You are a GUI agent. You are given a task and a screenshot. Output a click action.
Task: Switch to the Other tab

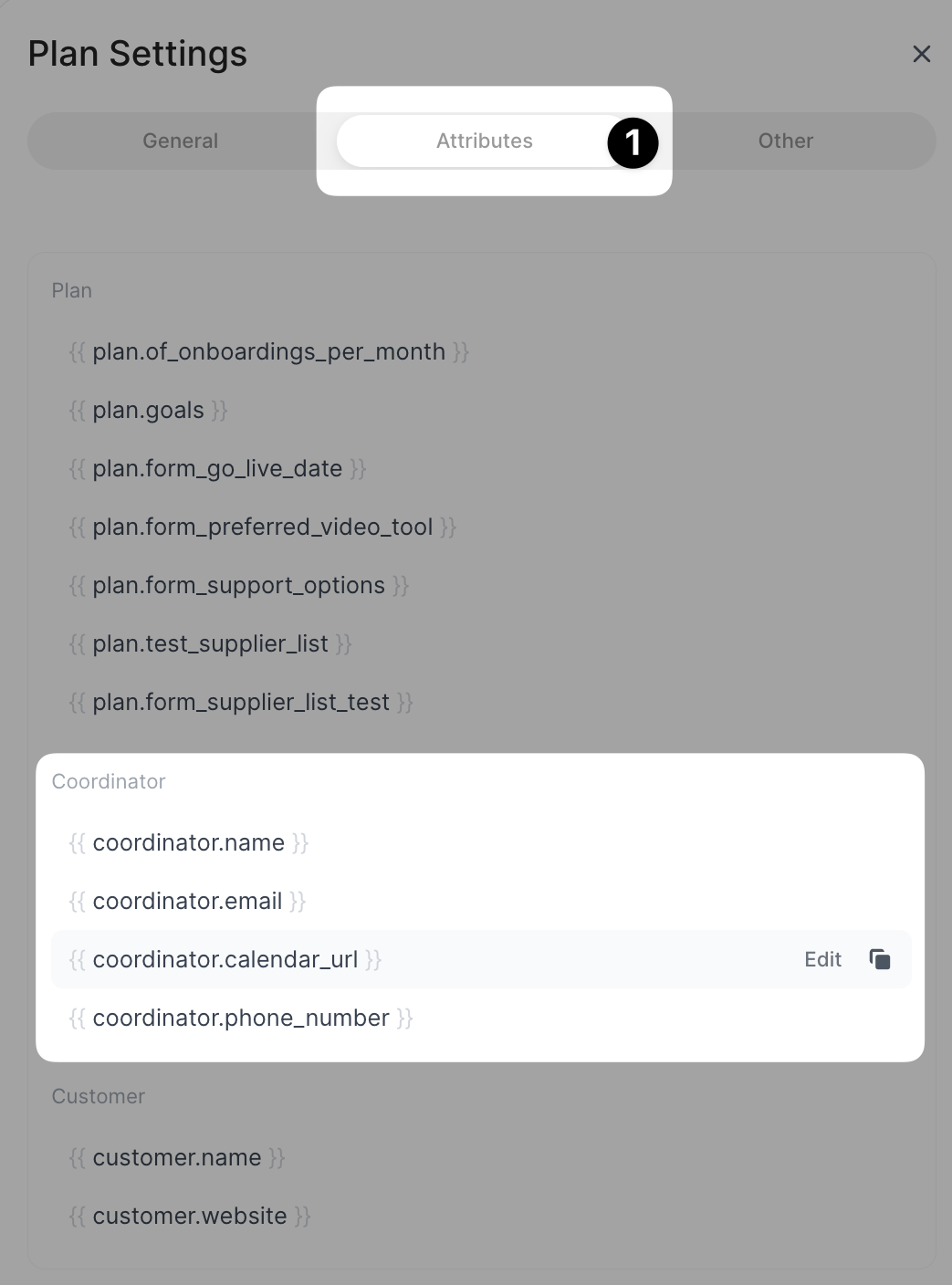[x=785, y=141]
